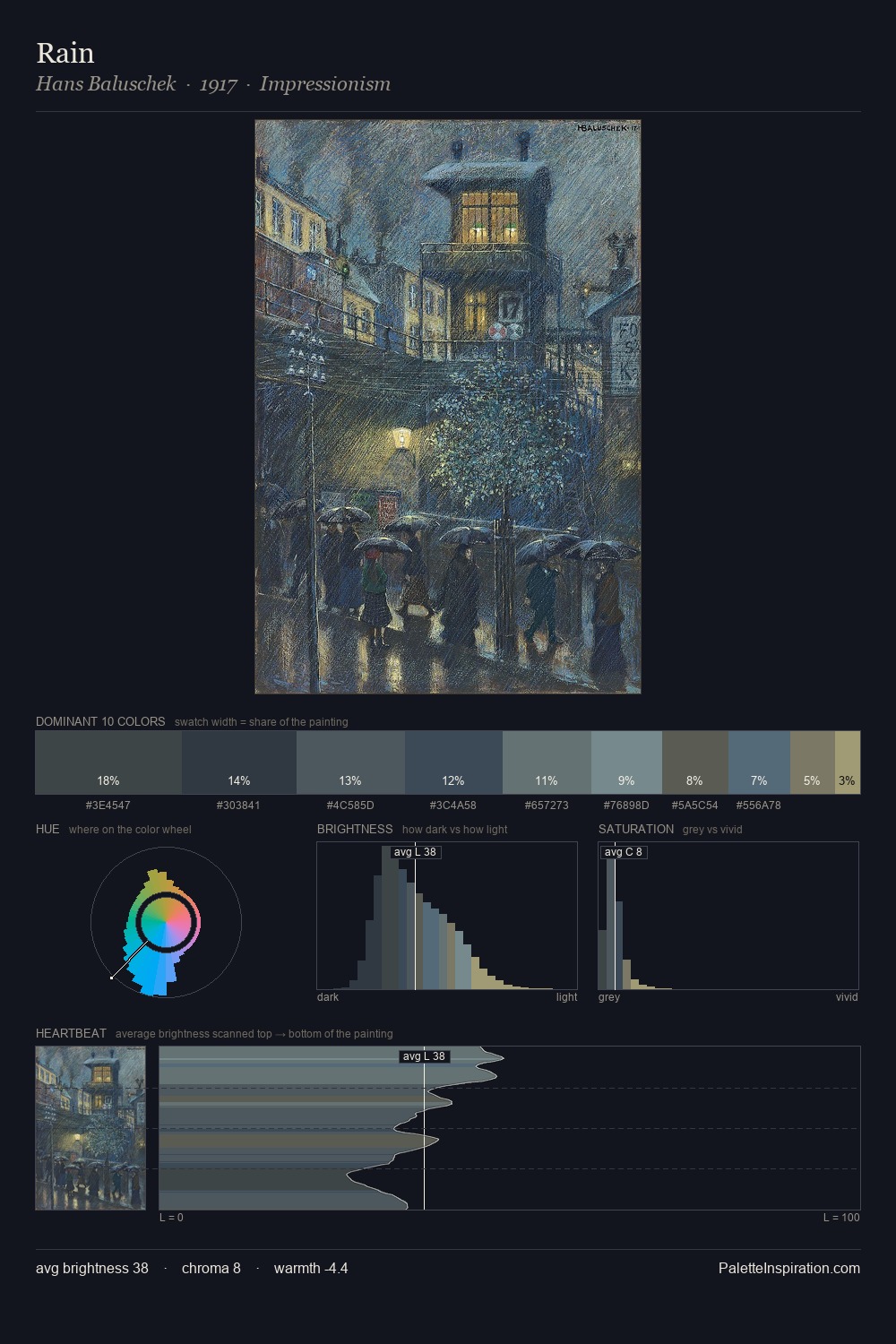Click the 'L = 100' axis label
Screen dimensions: 896x1344
(x=841, y=1218)
